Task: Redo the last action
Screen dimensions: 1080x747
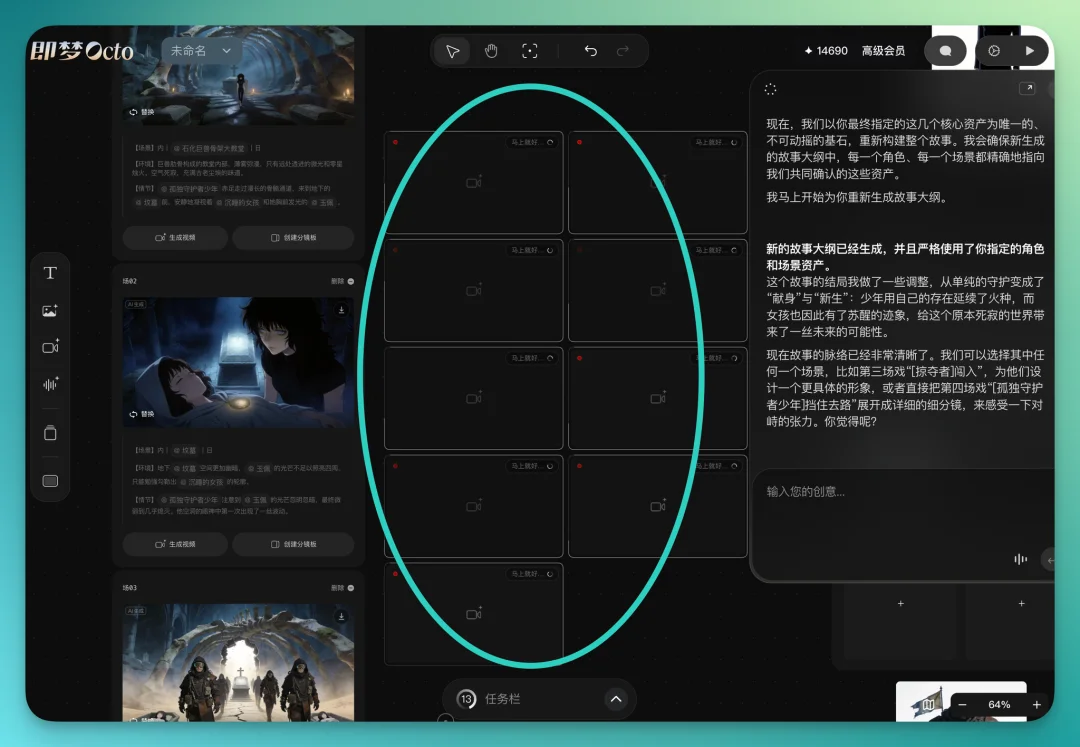Action: (622, 50)
